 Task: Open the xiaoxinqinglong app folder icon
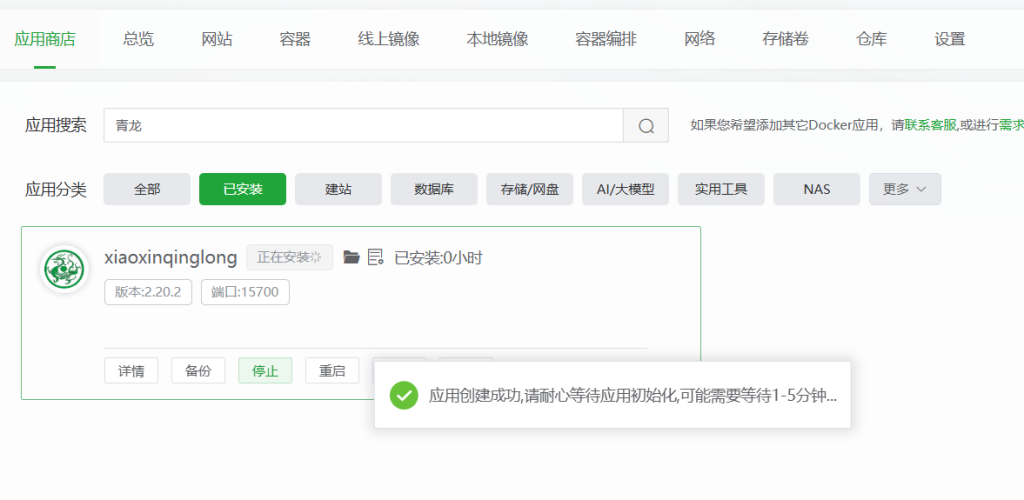click(351, 257)
